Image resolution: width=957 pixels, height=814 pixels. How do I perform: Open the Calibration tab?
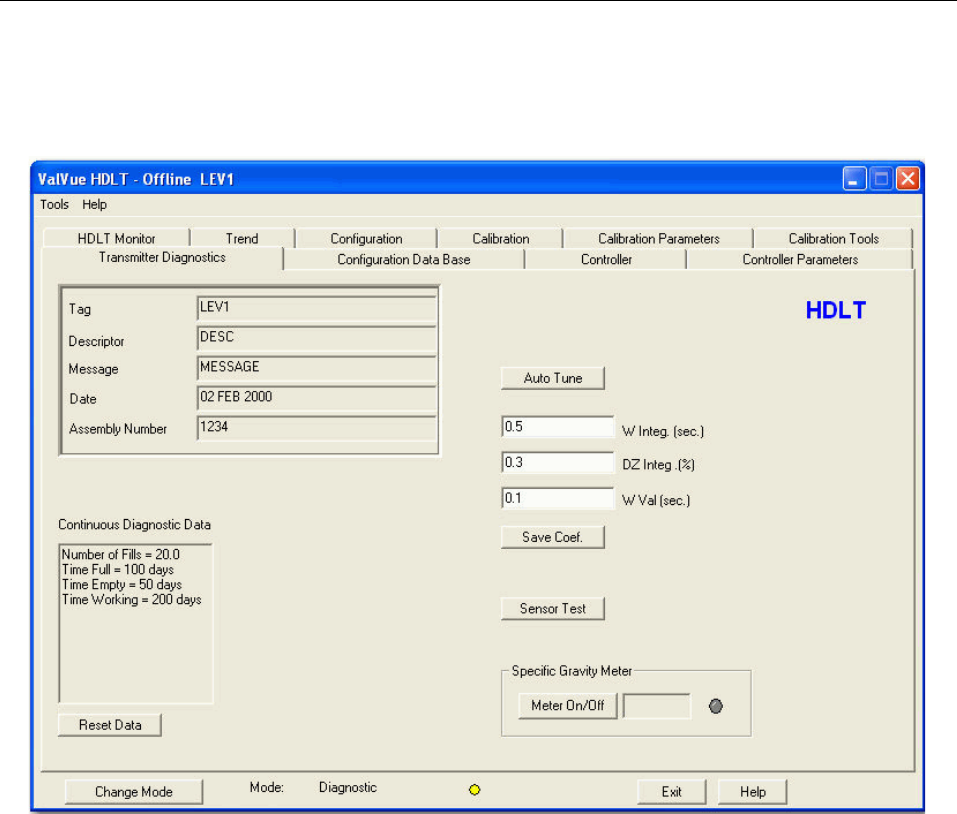click(x=500, y=238)
